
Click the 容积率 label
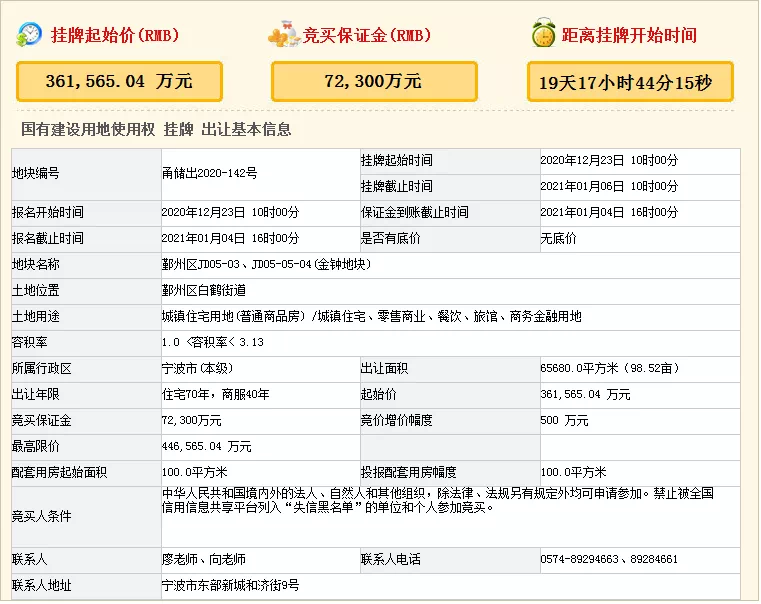pyautogui.click(x=30, y=343)
